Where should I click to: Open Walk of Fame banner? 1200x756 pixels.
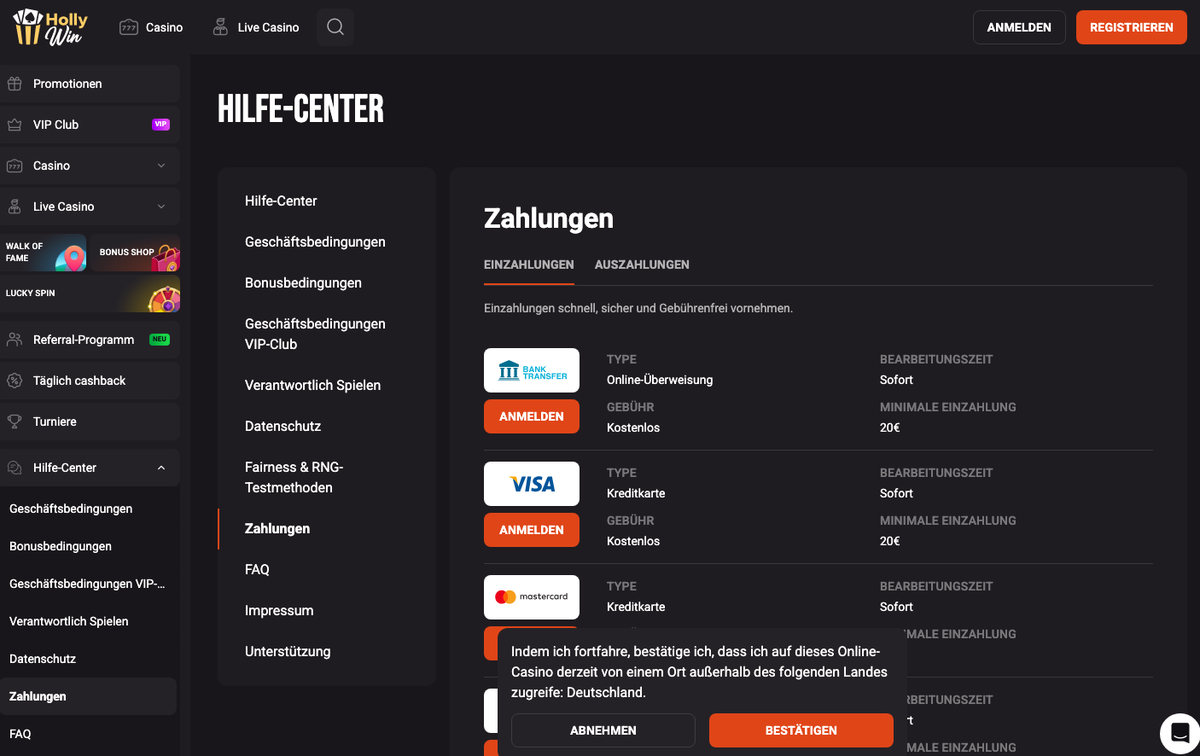click(43, 253)
